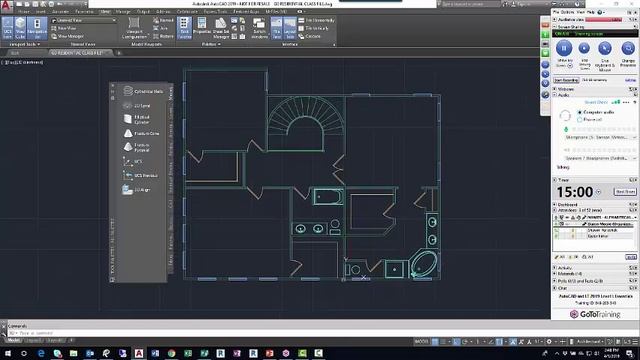Click the new drawing tab plus button
Image resolution: width=640 pixels, height=360 pixels.
[119, 53]
